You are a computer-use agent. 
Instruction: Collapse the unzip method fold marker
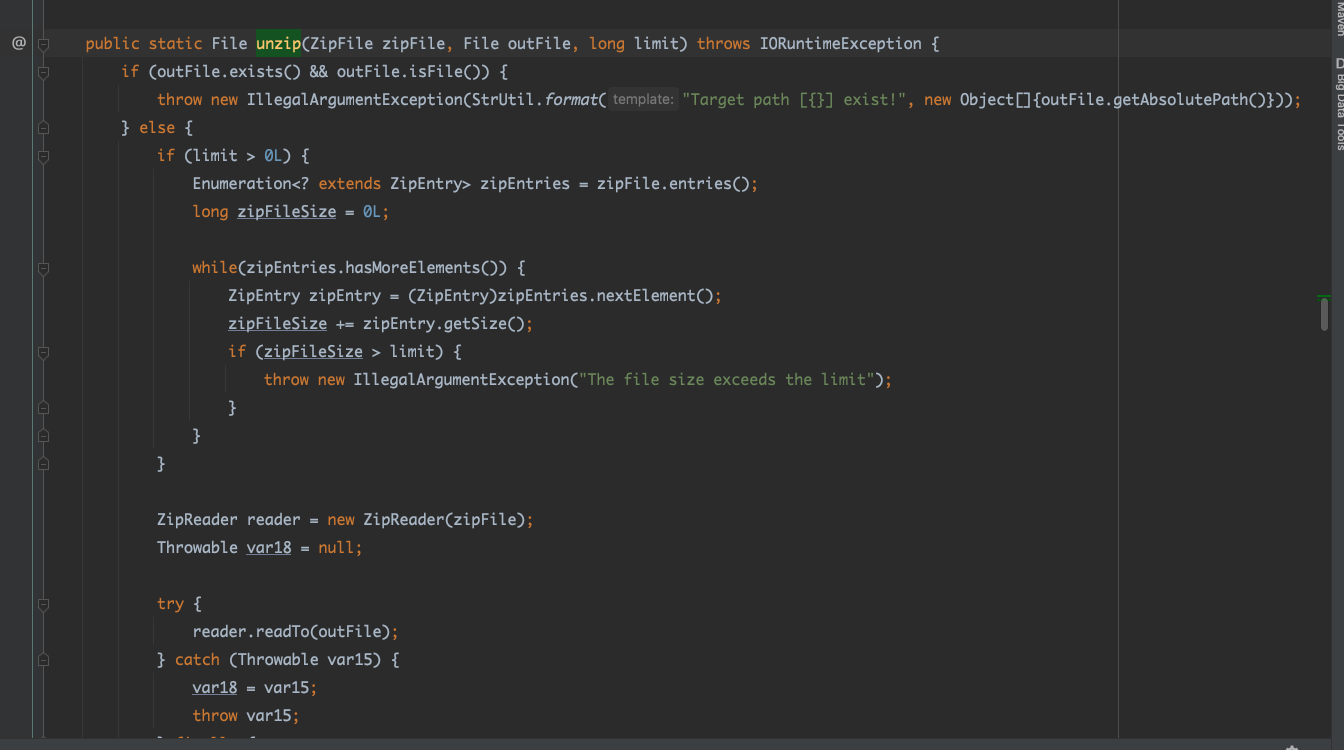point(43,44)
